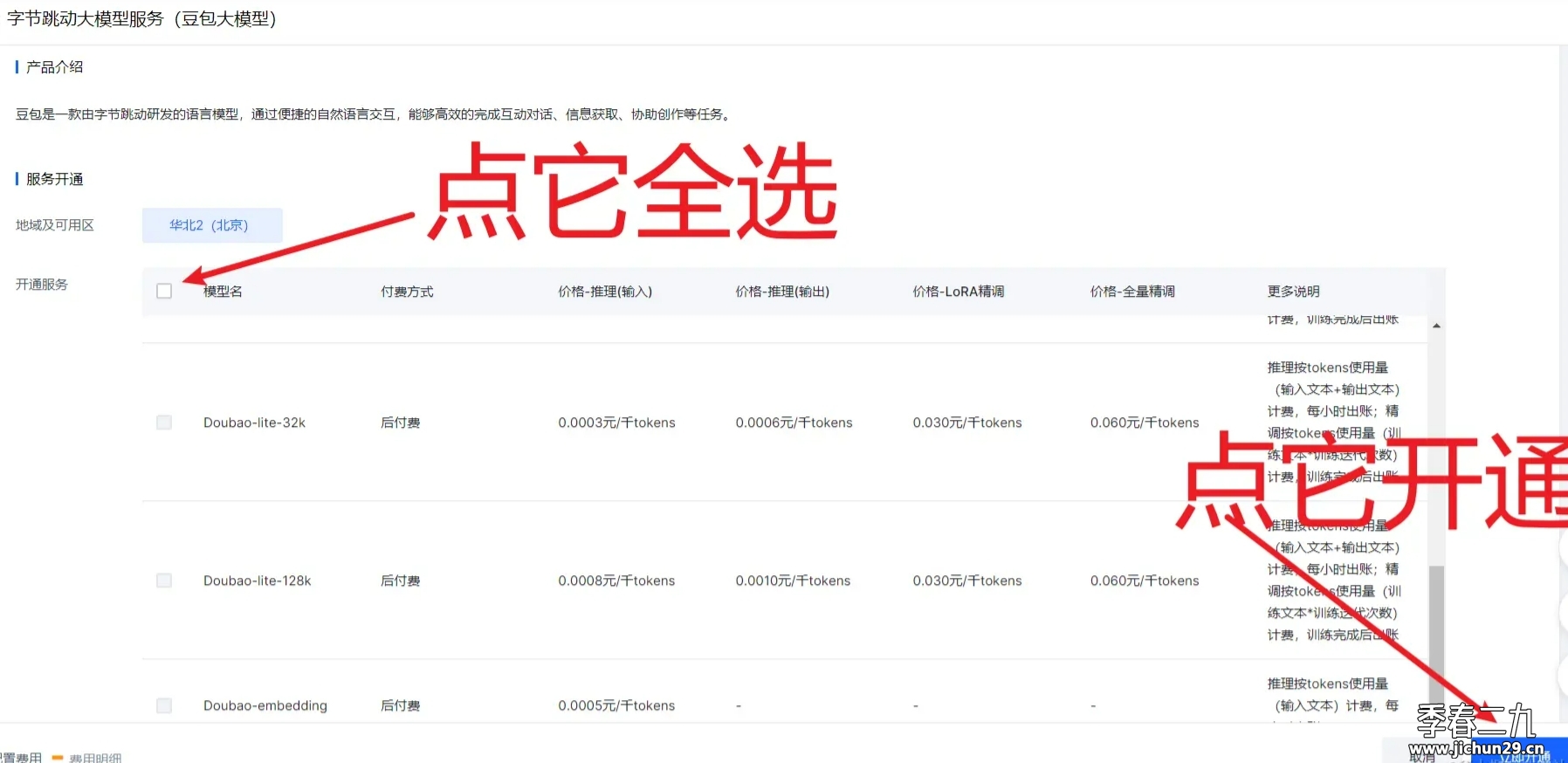Click the 价格-LoRA精调 column header

(959, 292)
